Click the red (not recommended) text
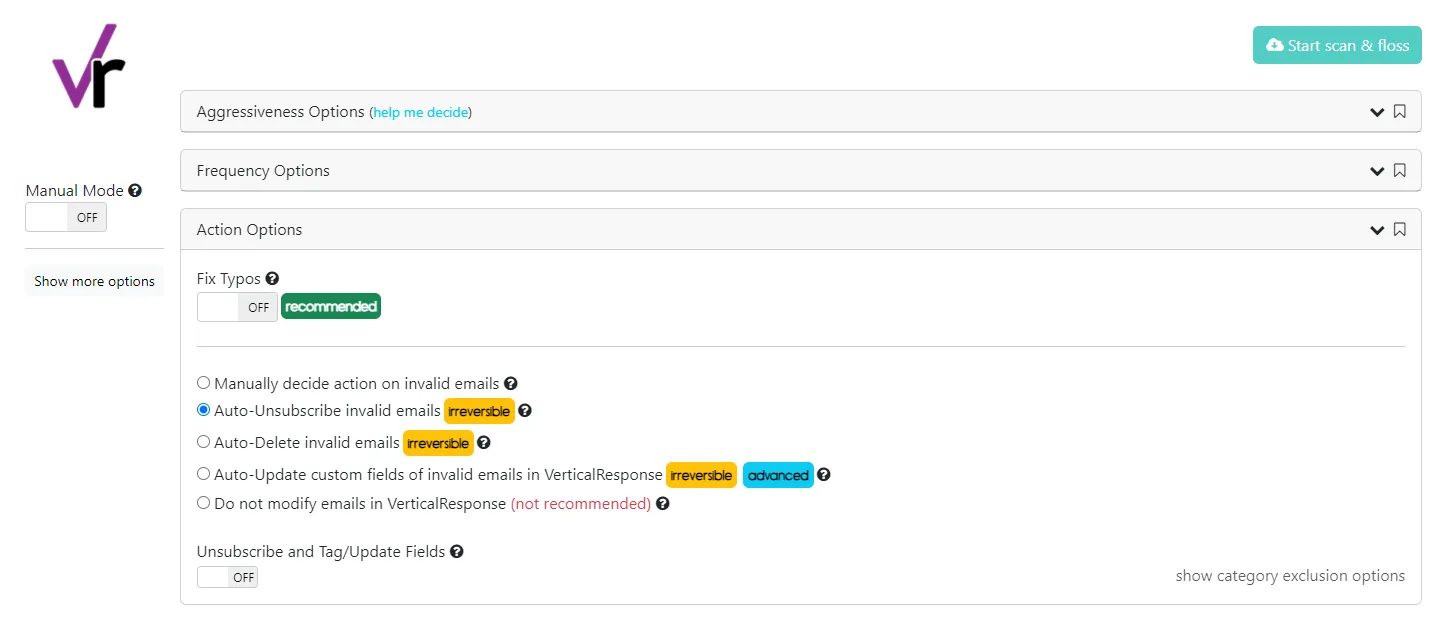Image resolution: width=1438 pixels, height=624 pixels. click(x=581, y=504)
